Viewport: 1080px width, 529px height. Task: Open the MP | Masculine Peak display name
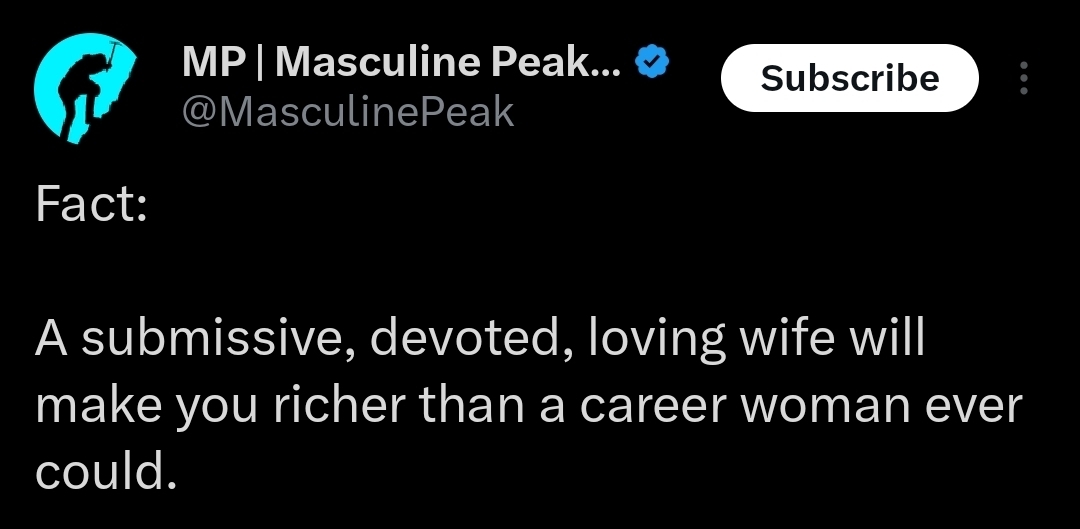[402, 62]
